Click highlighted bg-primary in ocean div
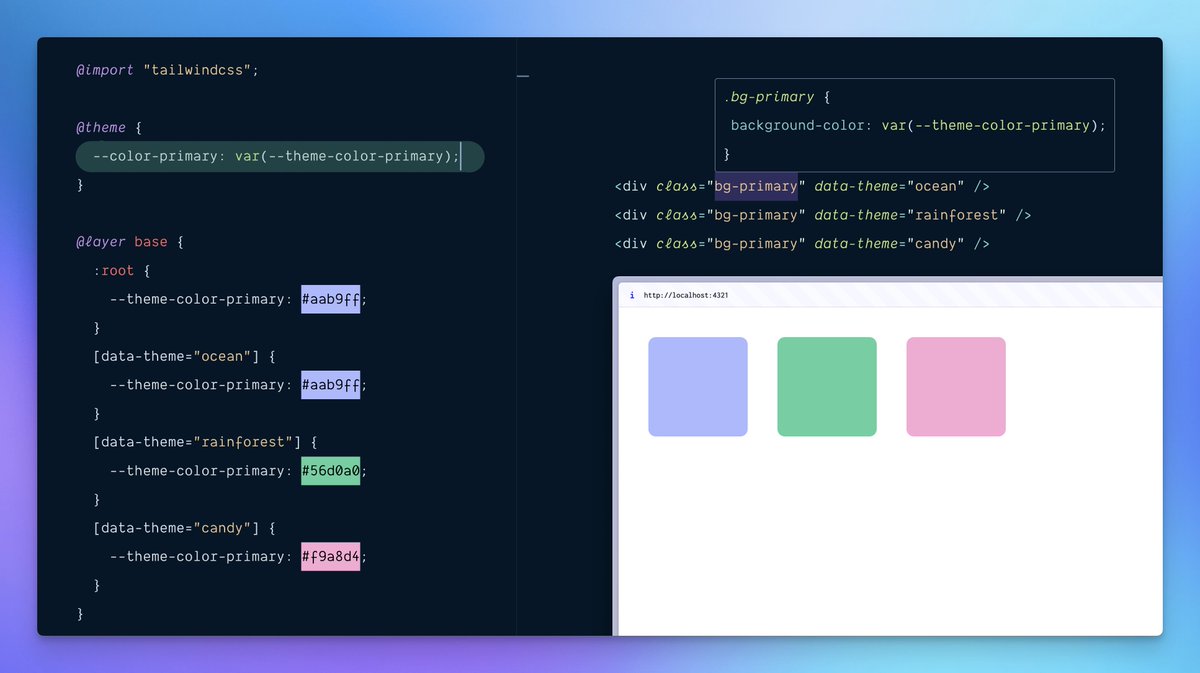 click(756, 187)
